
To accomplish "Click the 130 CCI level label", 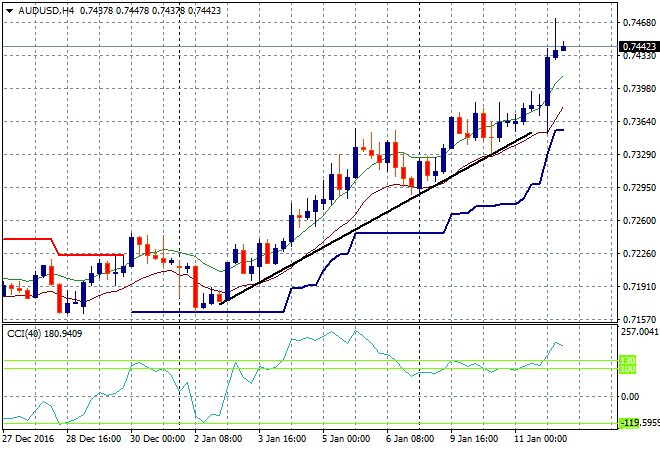I will [628, 360].
